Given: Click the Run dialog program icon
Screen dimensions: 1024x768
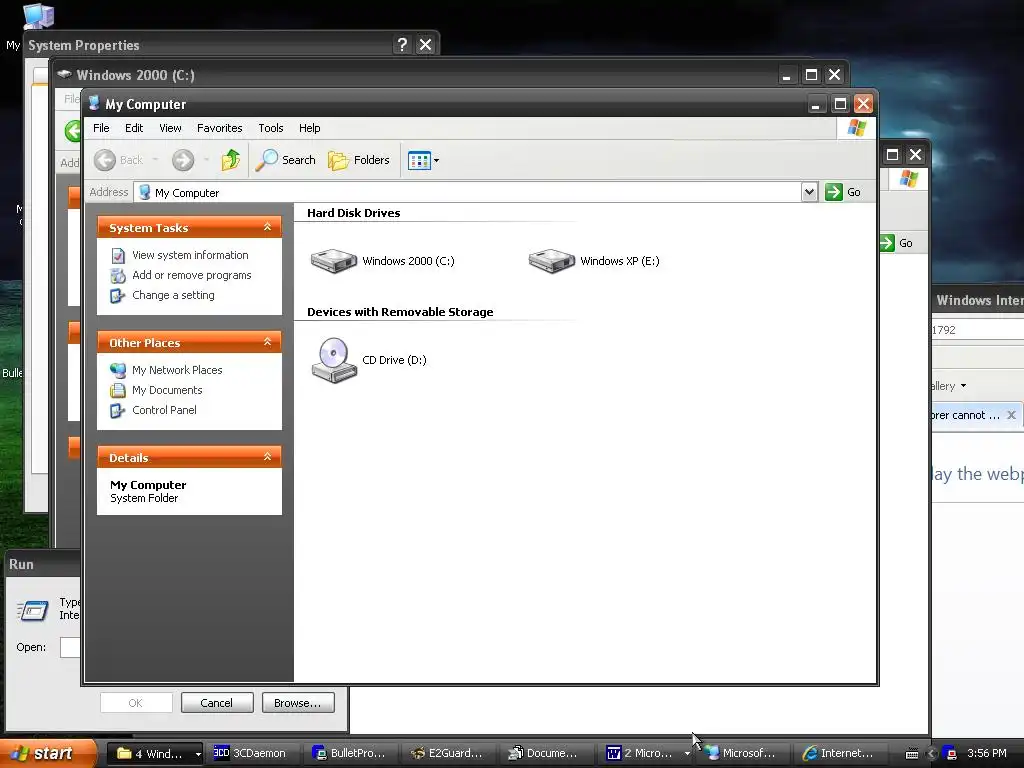Looking at the screenshot, I should [33, 611].
